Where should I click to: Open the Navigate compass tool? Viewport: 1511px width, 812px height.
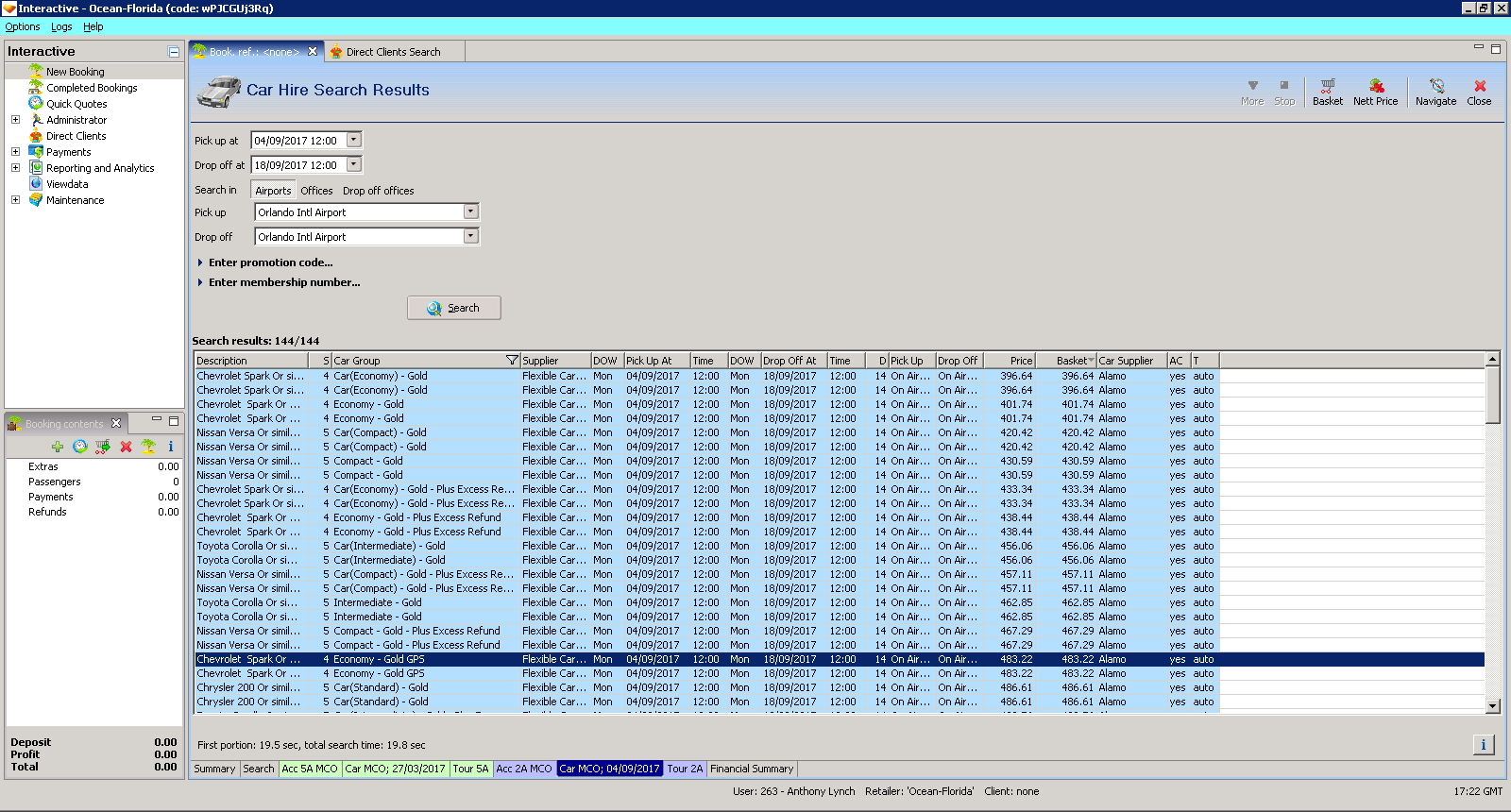click(x=1435, y=92)
